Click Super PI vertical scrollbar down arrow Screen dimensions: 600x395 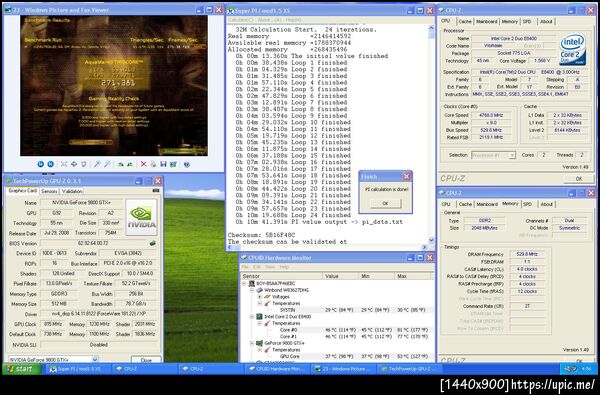(x=431, y=240)
